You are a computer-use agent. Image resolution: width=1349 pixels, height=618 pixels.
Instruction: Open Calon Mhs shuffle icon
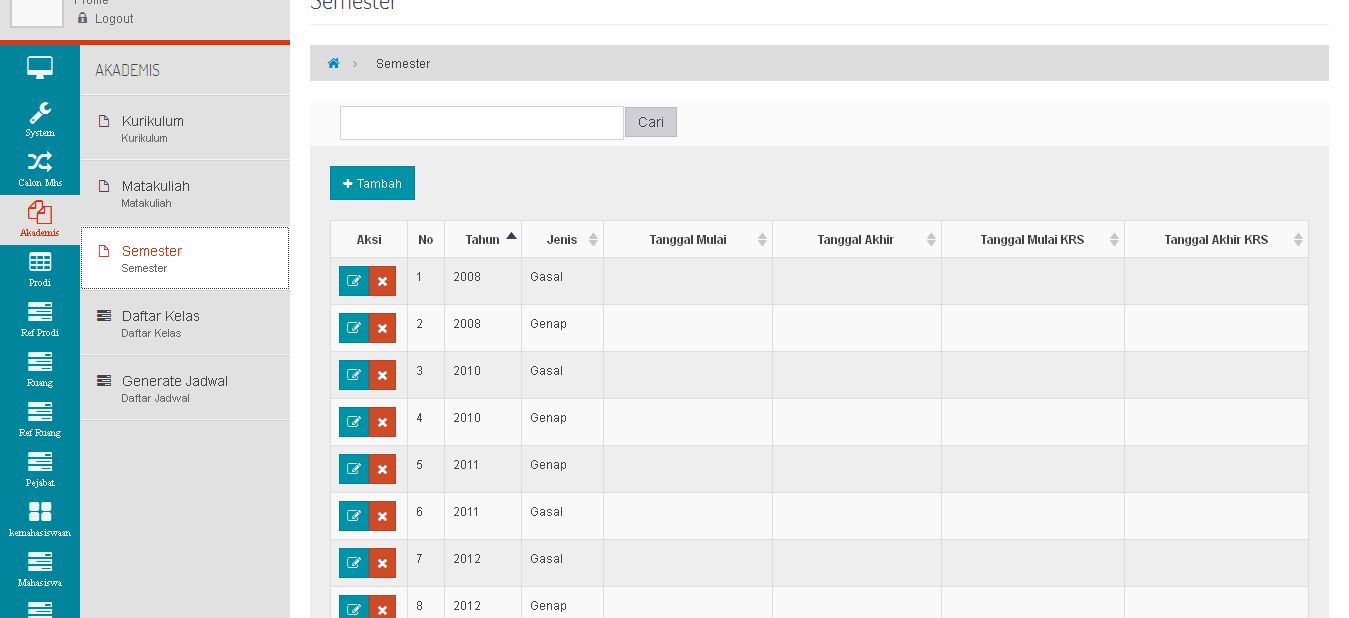click(40, 163)
